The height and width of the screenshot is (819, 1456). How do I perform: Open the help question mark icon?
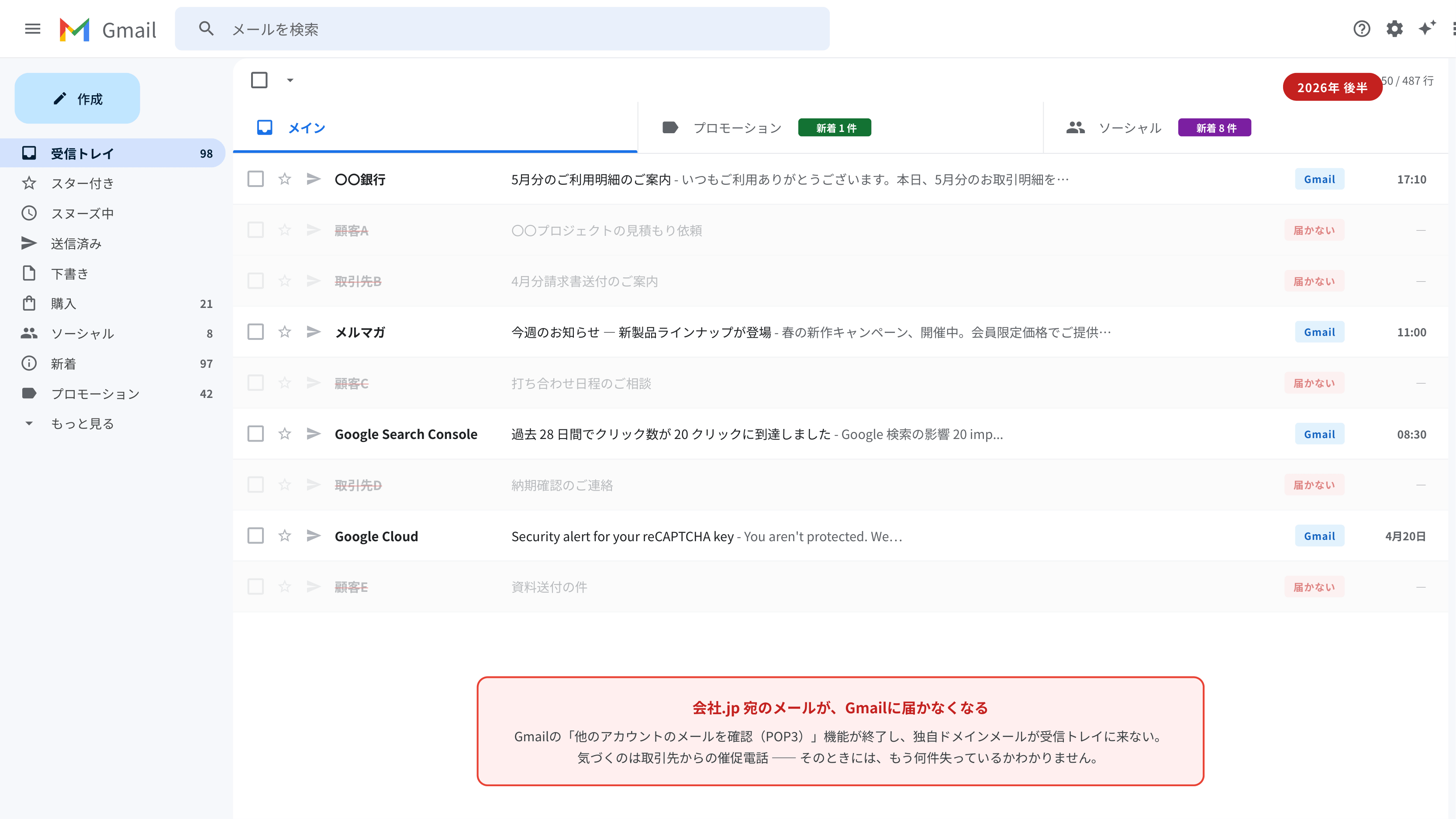[1362, 29]
